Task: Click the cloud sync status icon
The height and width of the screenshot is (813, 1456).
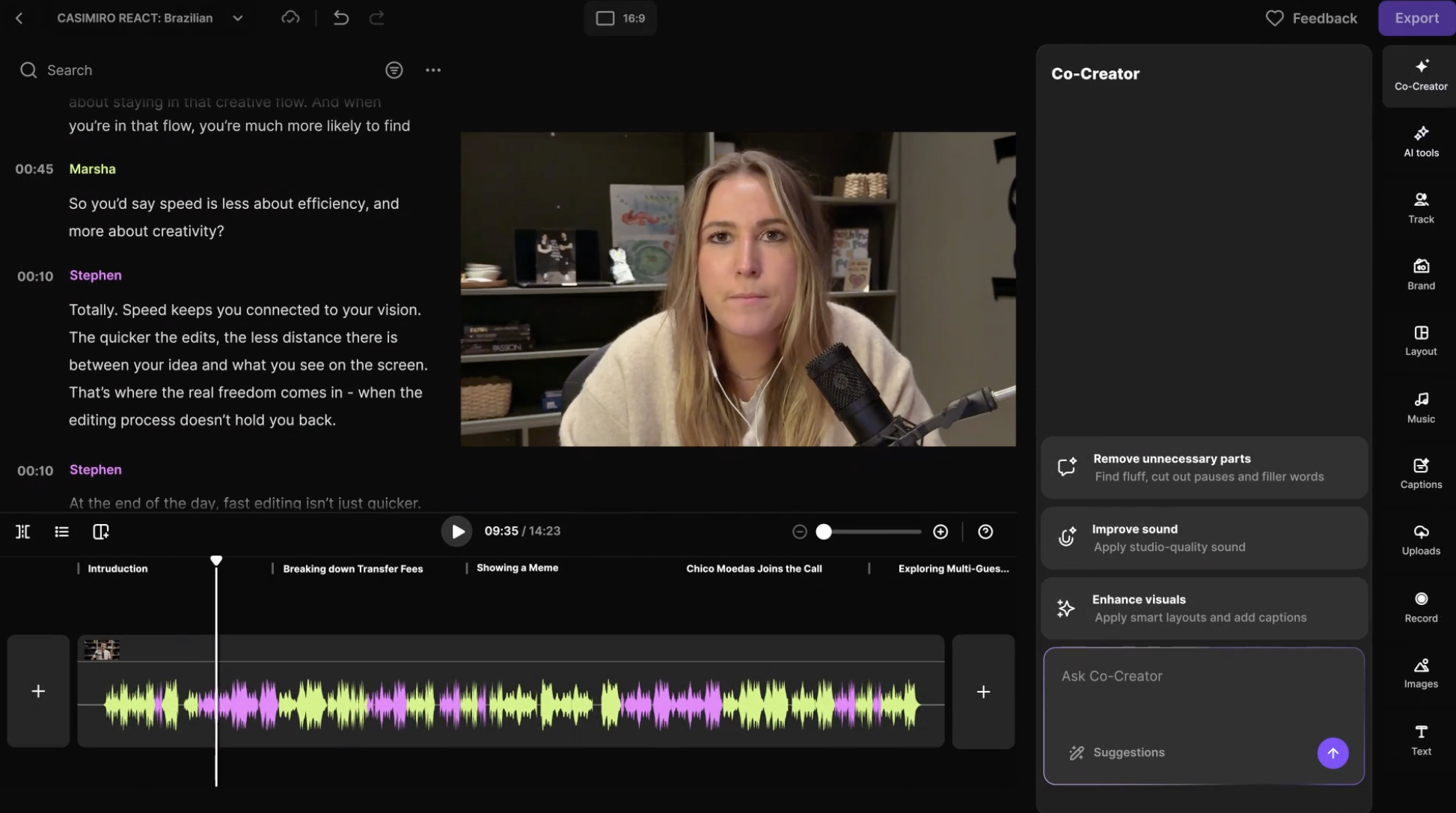Action: coord(290,18)
